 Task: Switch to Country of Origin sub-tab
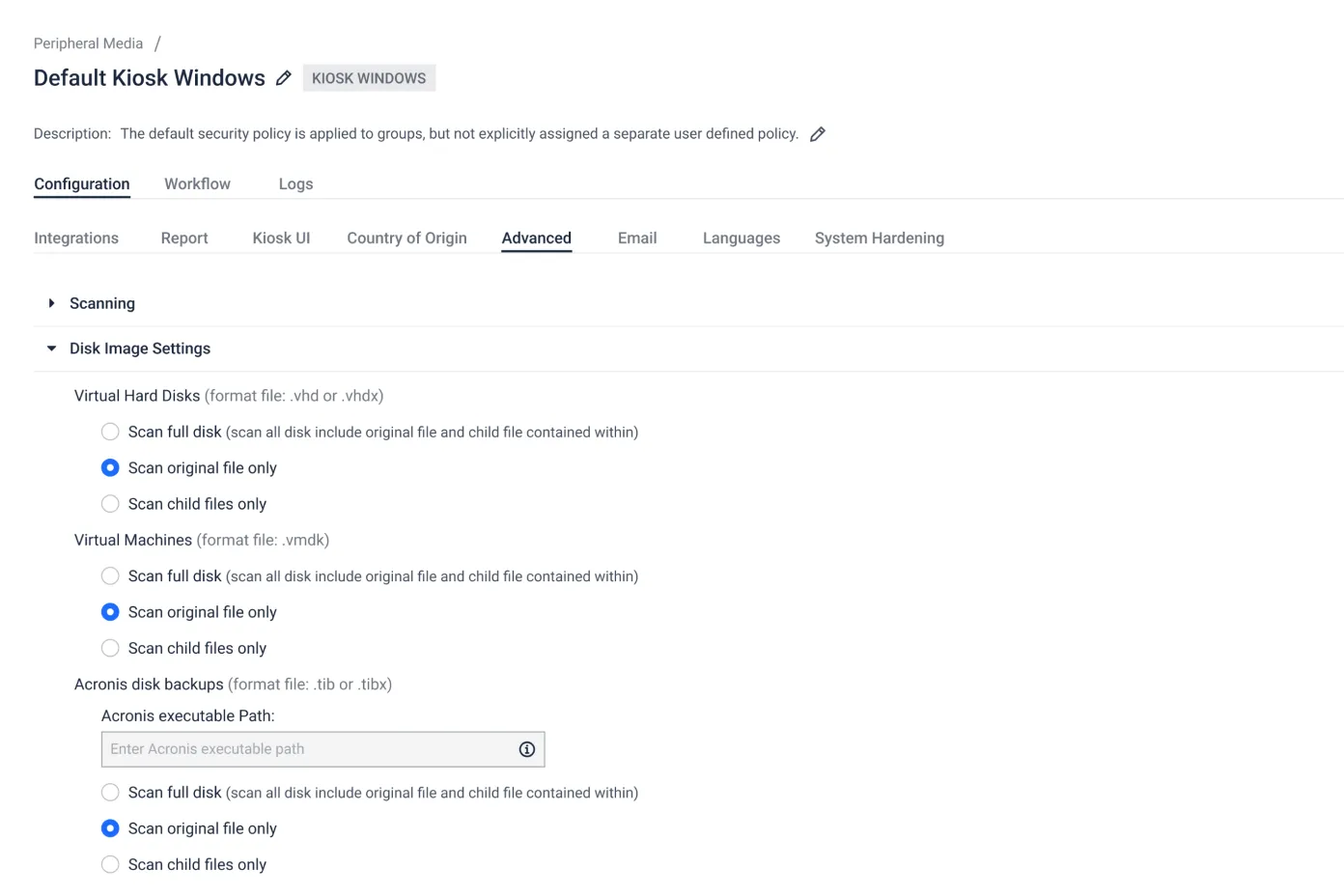pos(406,238)
